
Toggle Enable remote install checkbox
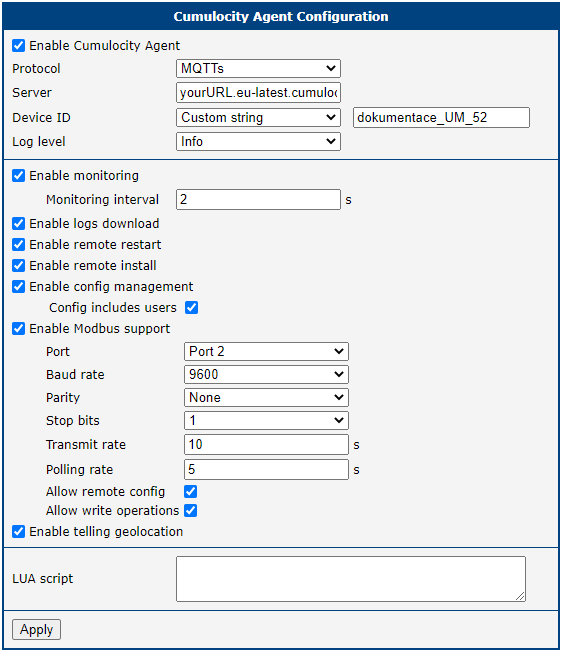click(18, 265)
